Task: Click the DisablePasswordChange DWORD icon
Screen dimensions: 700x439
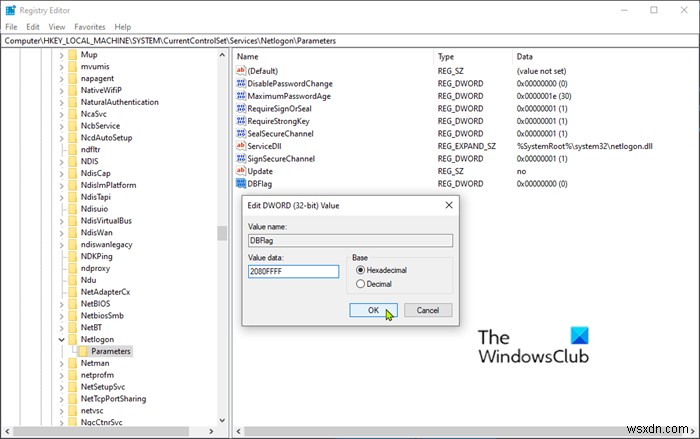Action: [241, 83]
